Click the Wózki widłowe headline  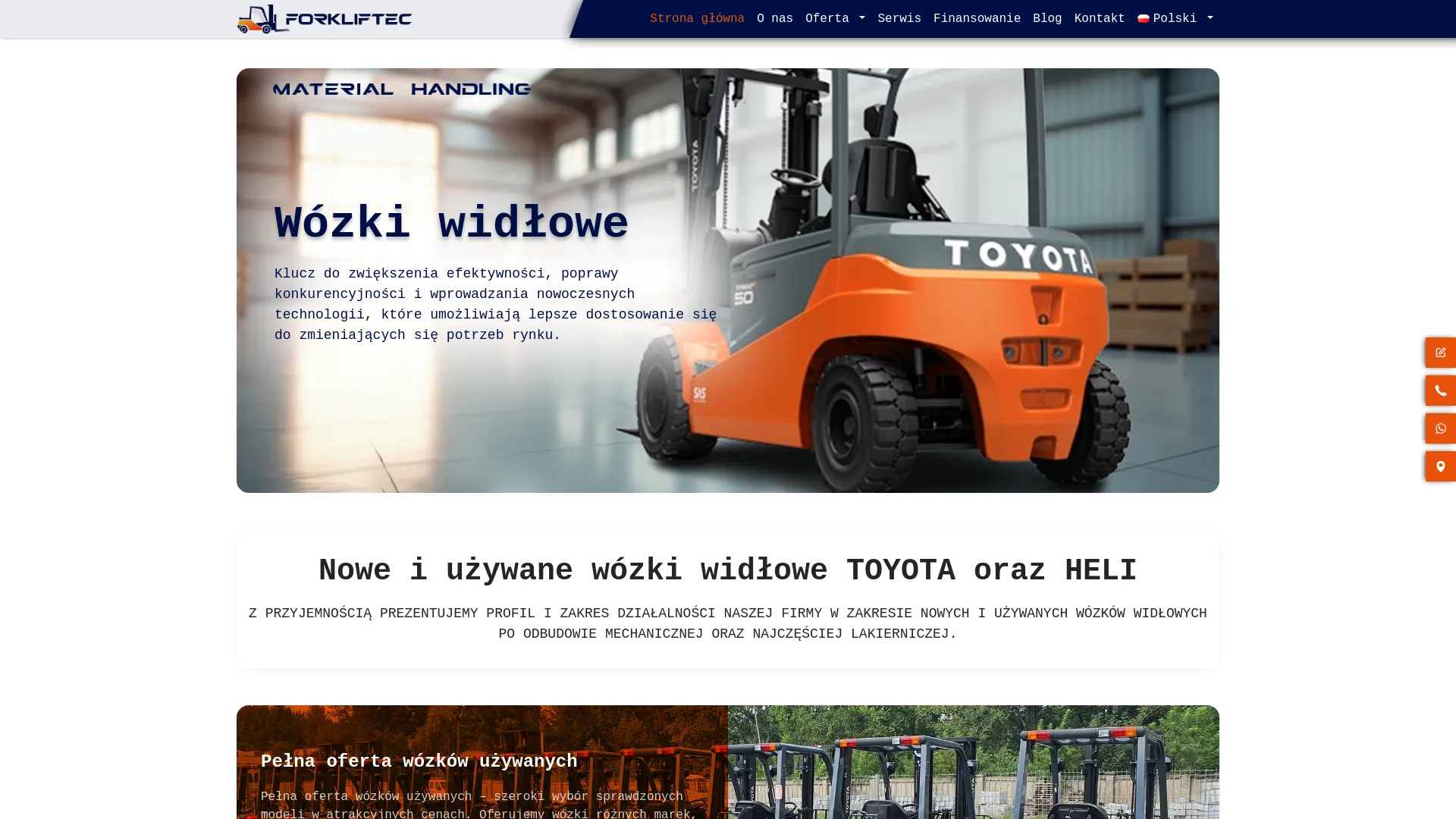click(x=451, y=224)
